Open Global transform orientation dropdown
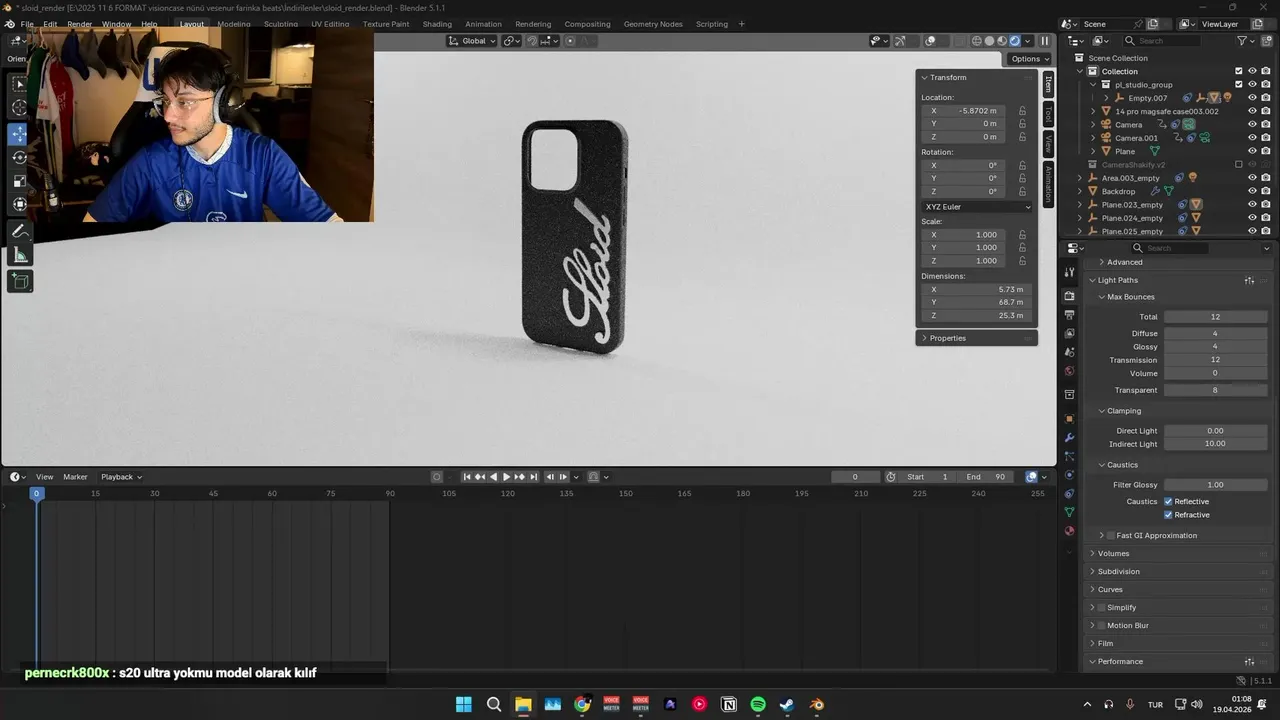The width and height of the screenshot is (1280, 720). click(x=472, y=41)
